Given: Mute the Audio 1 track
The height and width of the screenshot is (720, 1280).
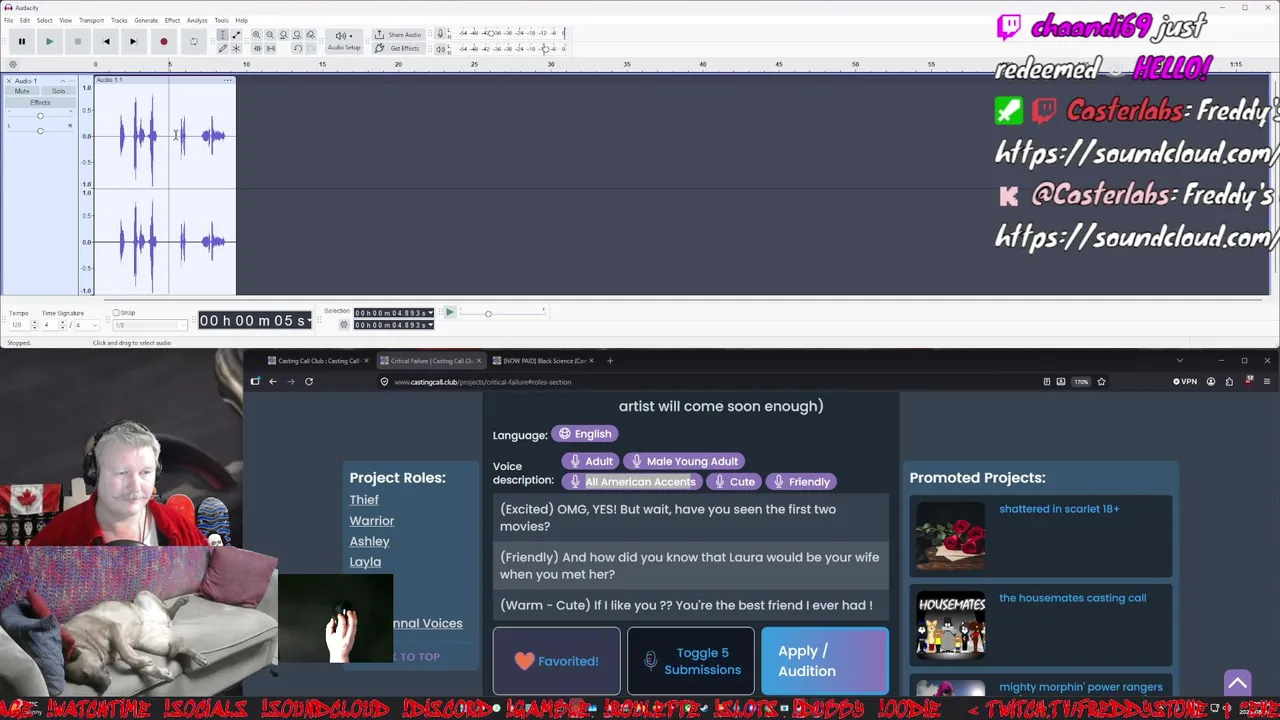Looking at the screenshot, I should [x=22, y=91].
